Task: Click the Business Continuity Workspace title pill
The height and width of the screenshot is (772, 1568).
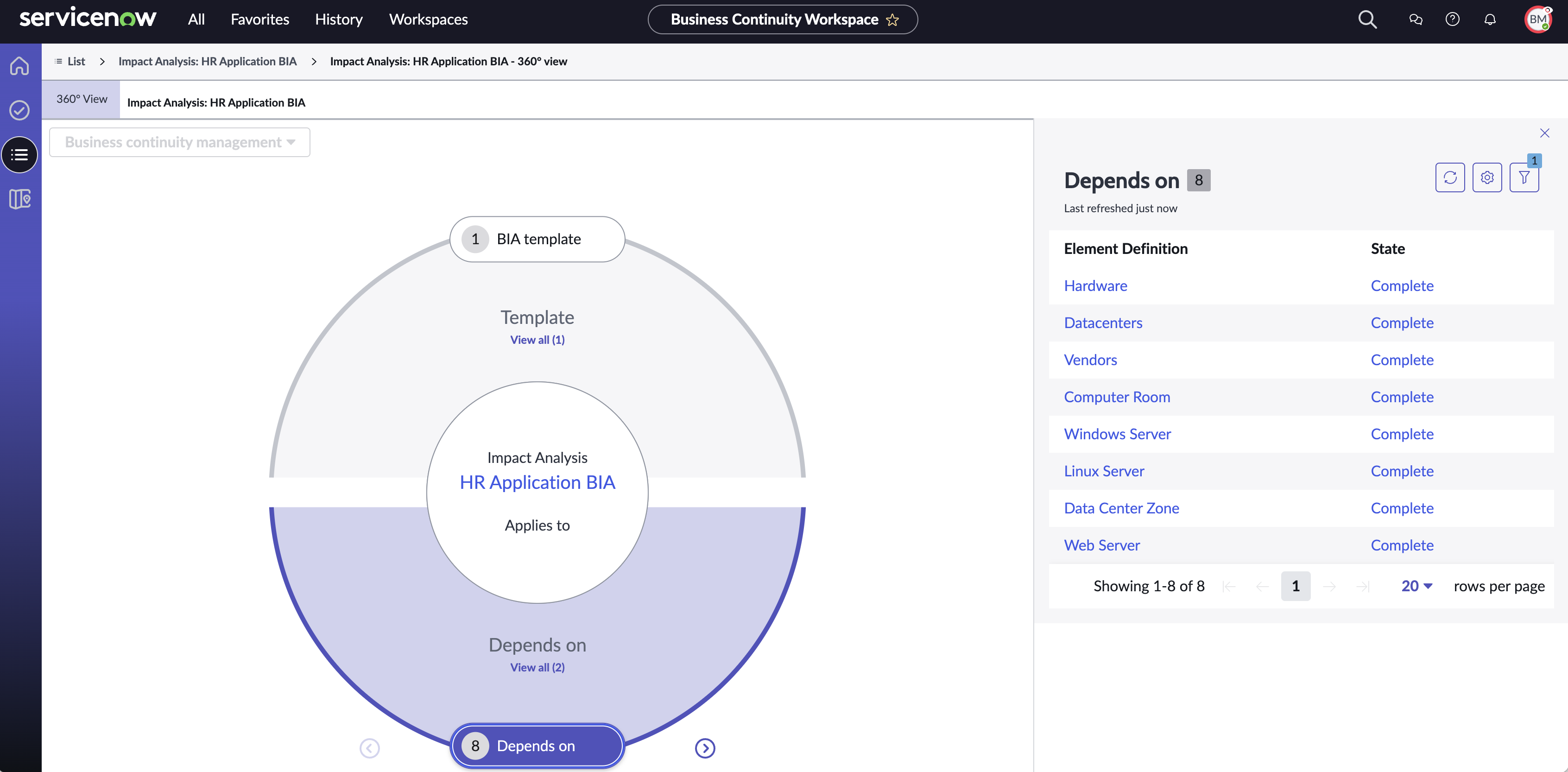Action: (783, 19)
